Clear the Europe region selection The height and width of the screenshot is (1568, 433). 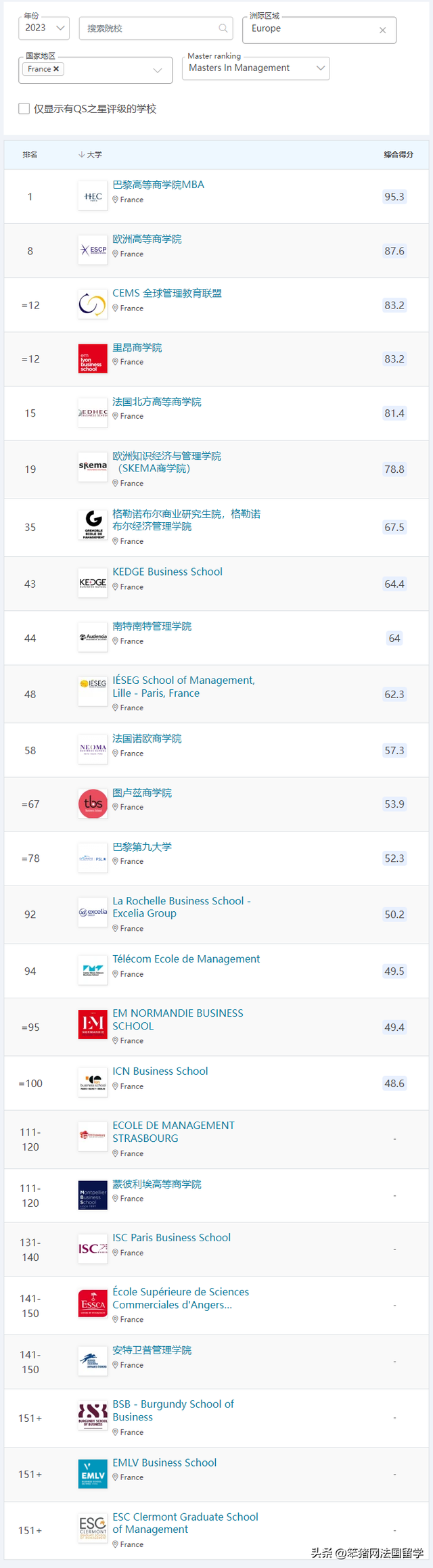(382, 30)
